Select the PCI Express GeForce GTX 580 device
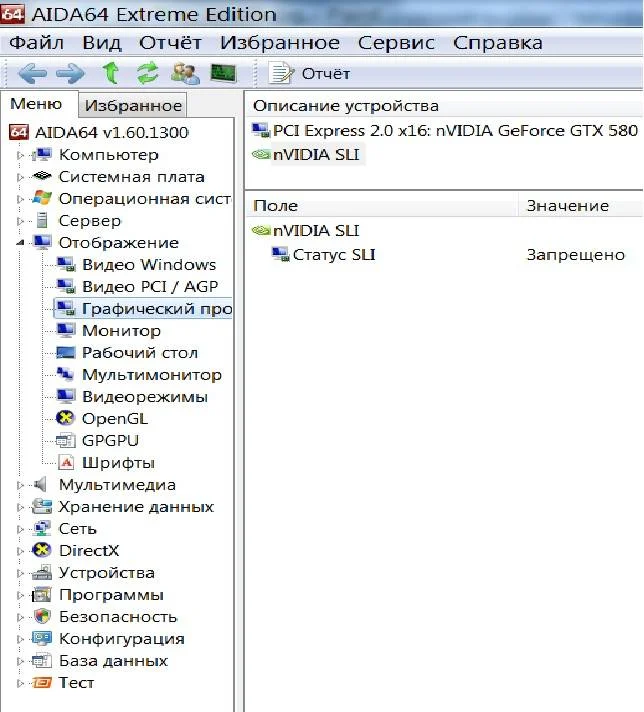 click(445, 131)
